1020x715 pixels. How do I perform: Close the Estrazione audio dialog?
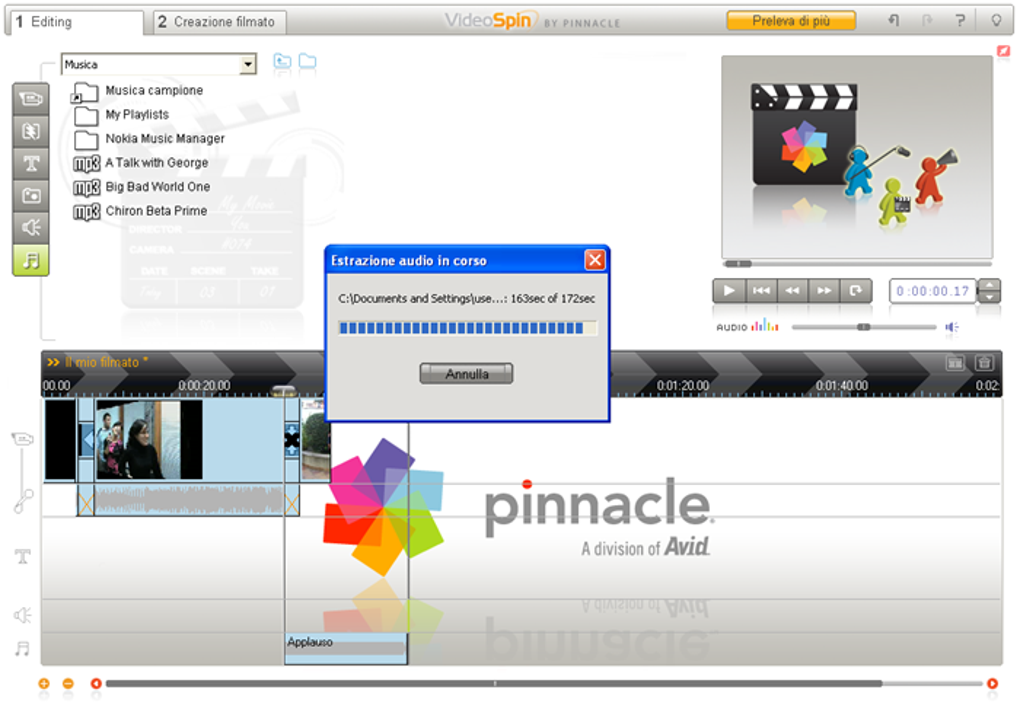(x=595, y=260)
